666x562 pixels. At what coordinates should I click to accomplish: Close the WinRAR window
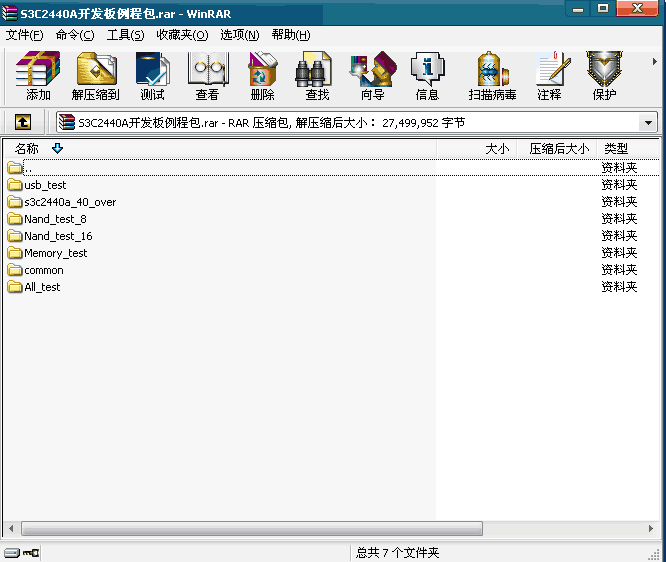pos(638,8)
